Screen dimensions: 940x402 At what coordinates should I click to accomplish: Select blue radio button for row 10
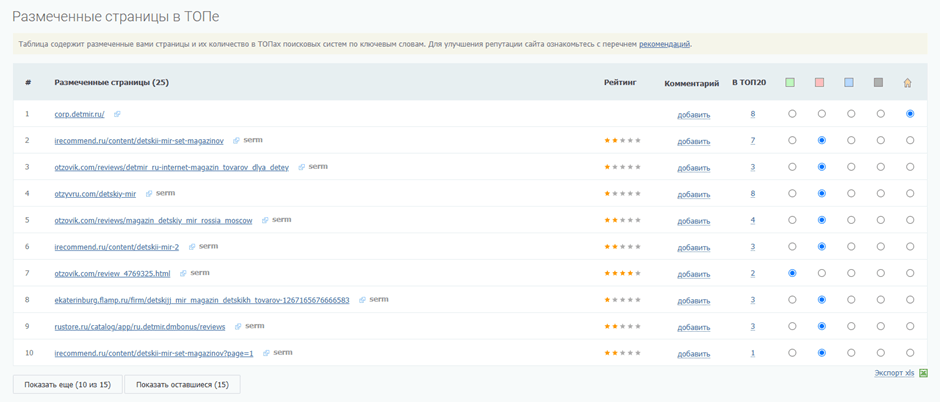tap(851, 352)
